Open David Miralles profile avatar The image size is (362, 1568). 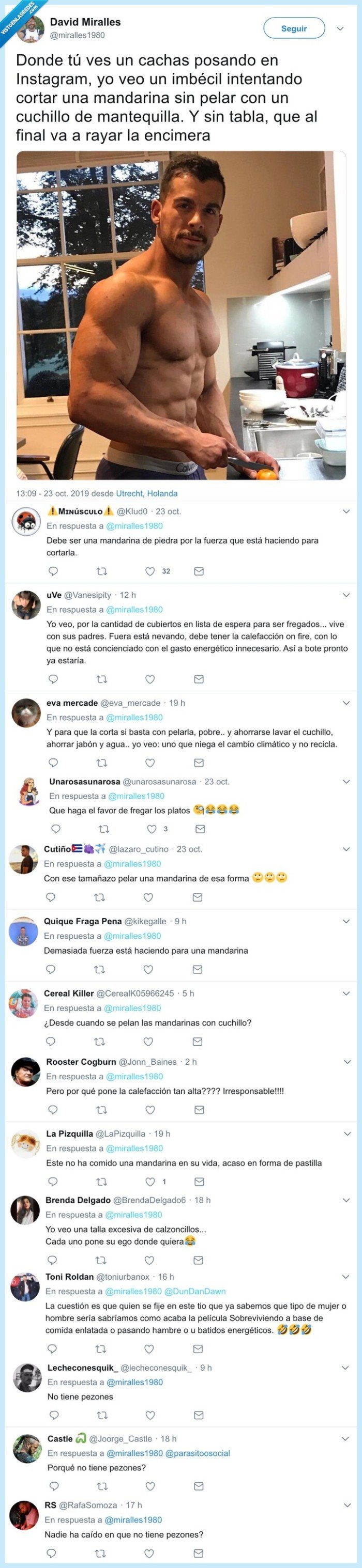click(x=30, y=28)
